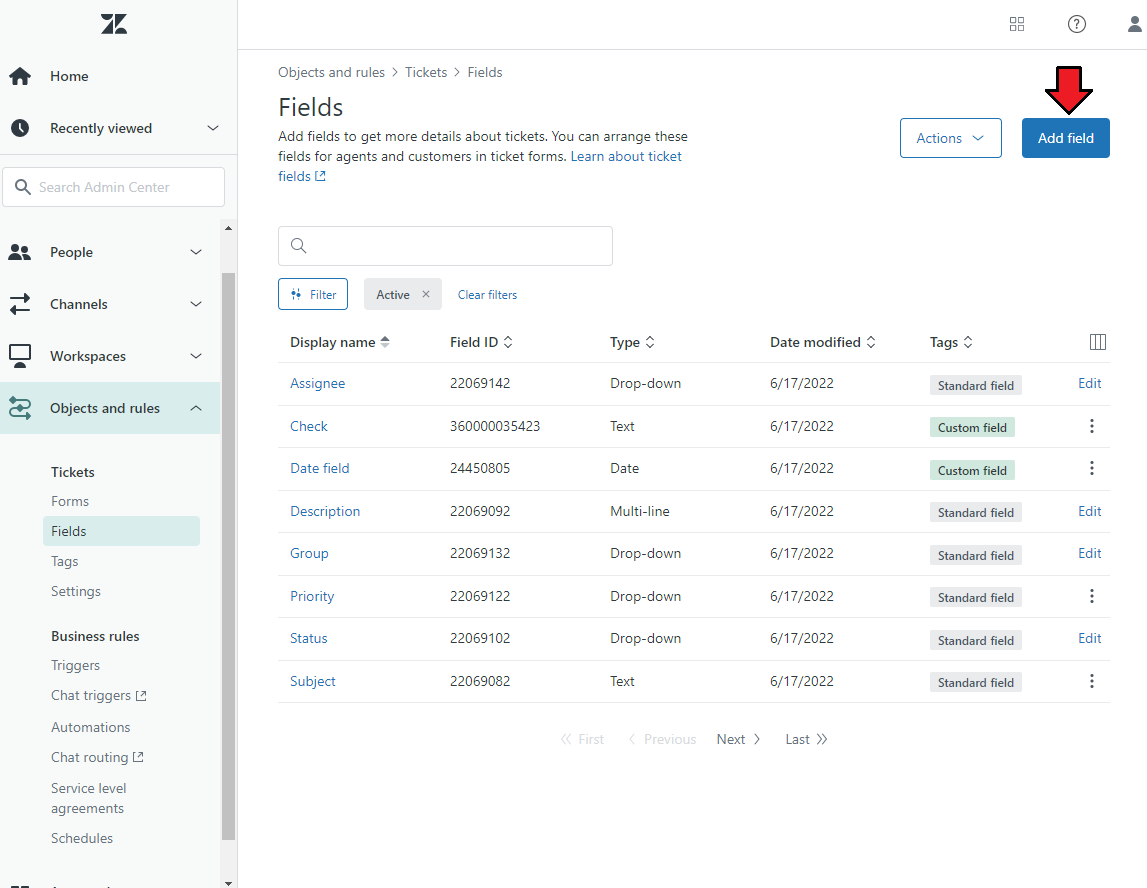Sort by Tags column
Screen dimensions: 1147x888
[951, 342]
